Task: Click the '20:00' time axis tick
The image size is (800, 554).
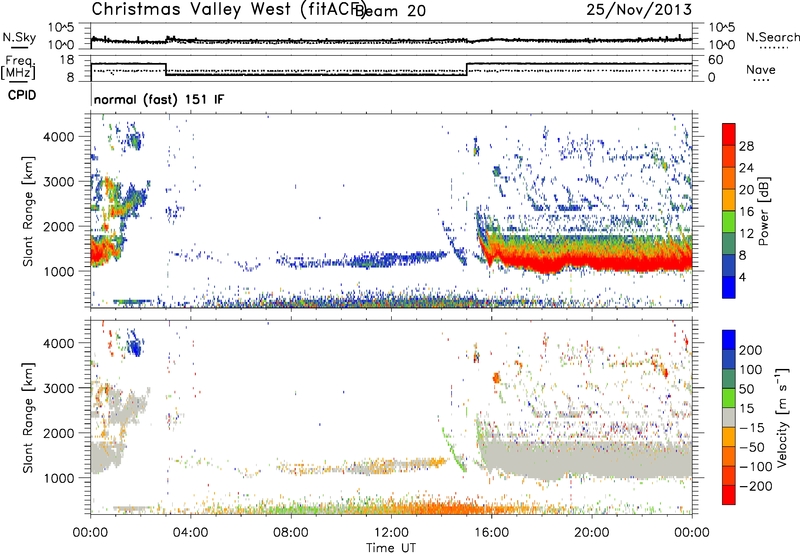Action: click(x=592, y=533)
